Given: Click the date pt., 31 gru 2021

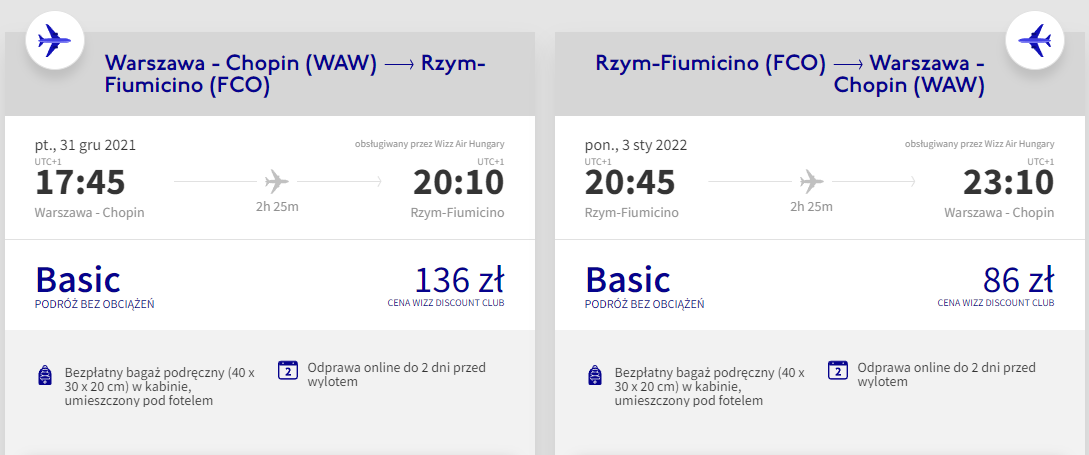Looking at the screenshot, I should pos(85,145).
